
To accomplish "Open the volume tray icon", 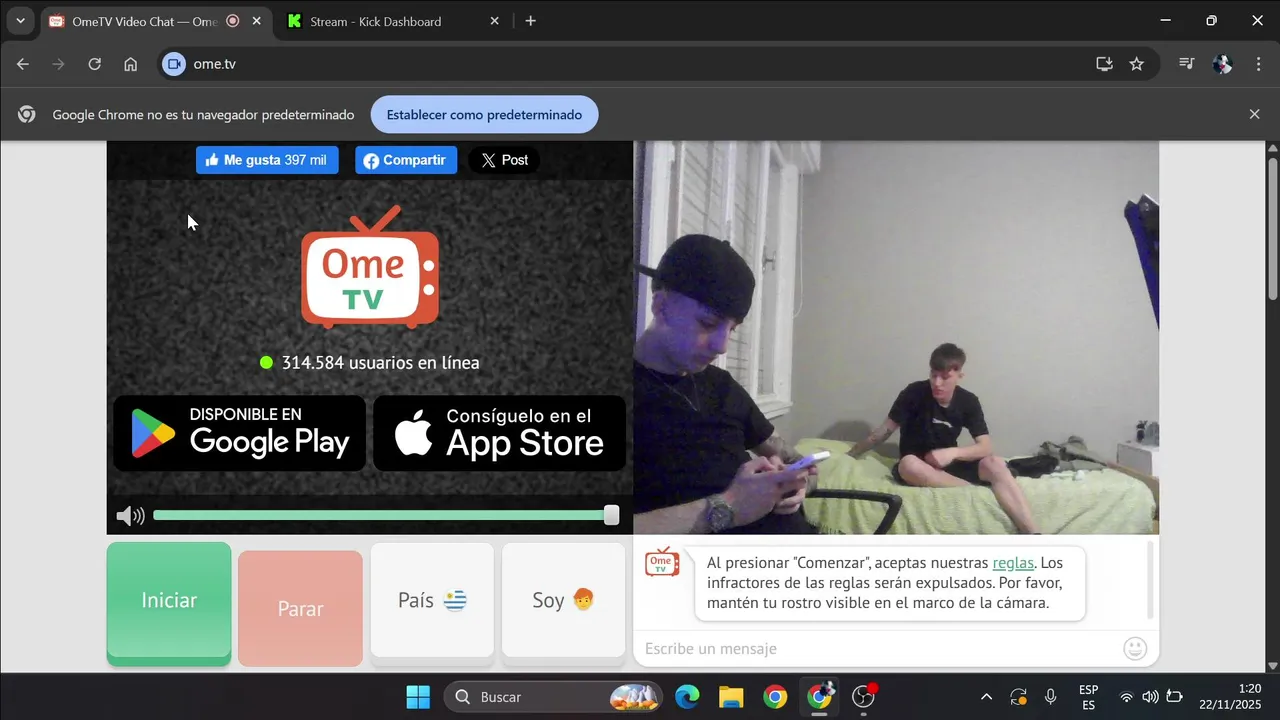I will coord(1150,697).
